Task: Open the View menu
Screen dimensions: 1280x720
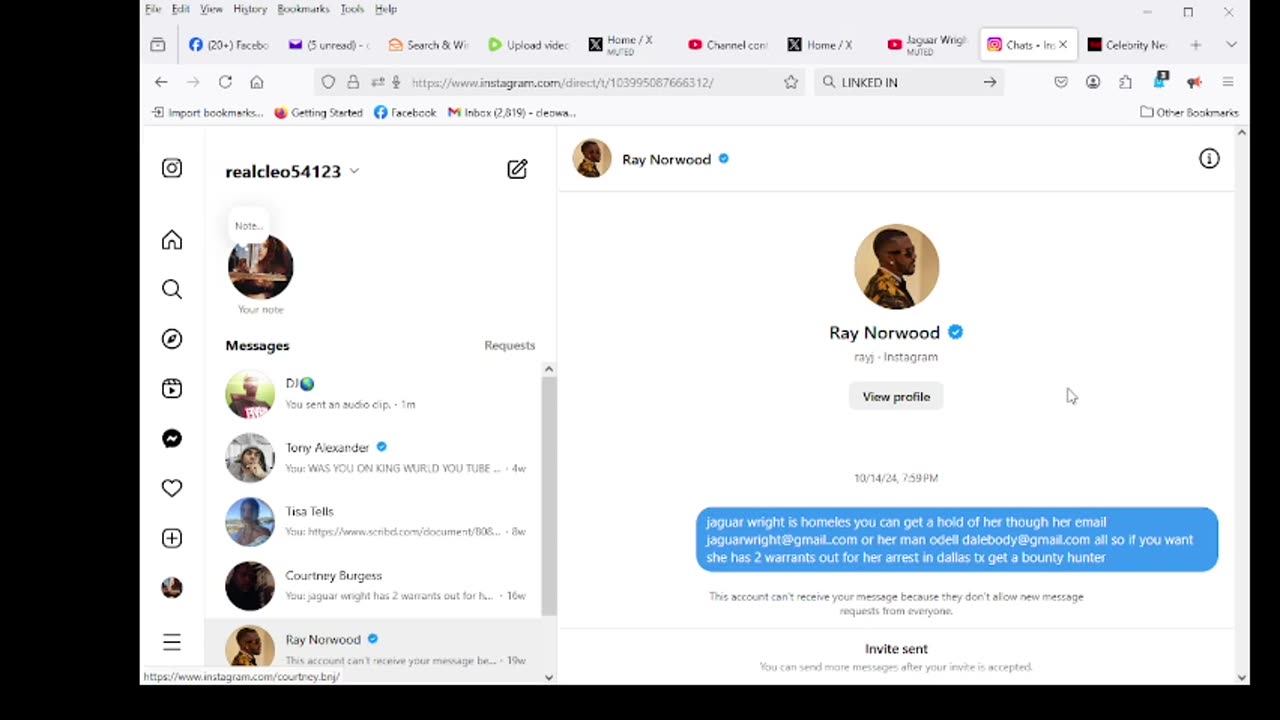Action: 211,9
